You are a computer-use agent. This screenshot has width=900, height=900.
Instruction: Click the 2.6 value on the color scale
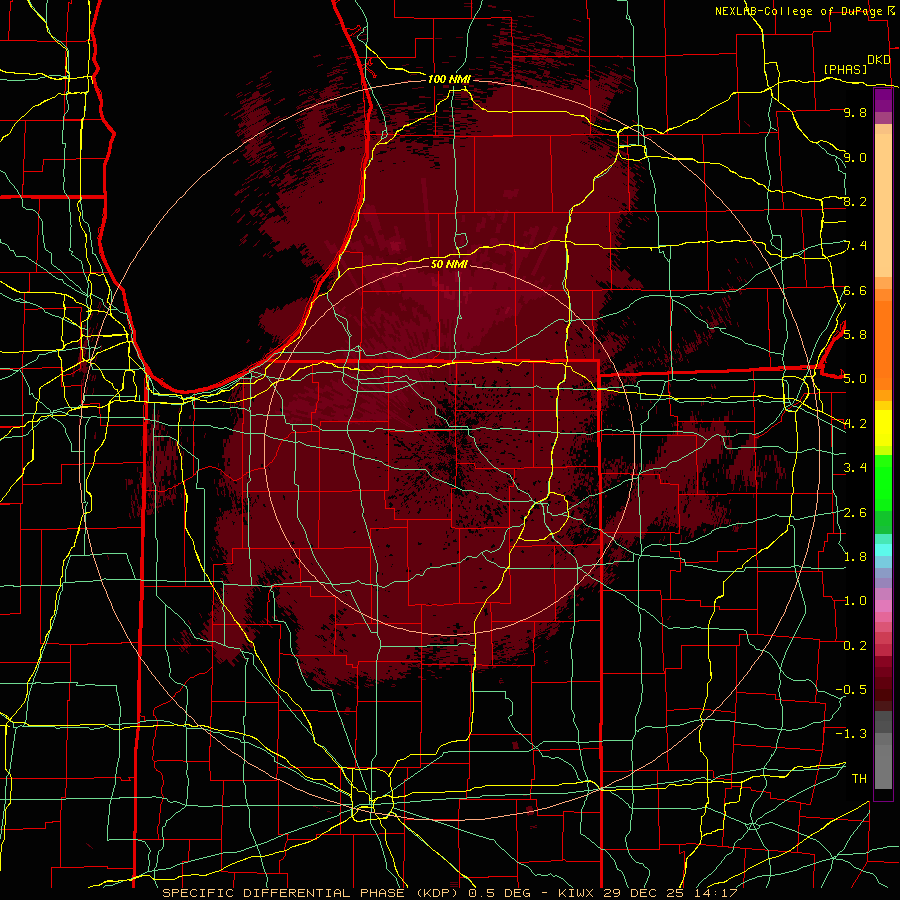(x=855, y=513)
